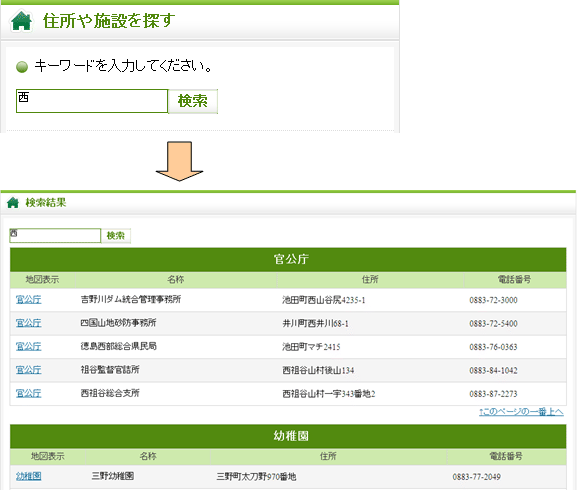
Task: Click the 電話番号 column header in 官公庁 table
Action: coord(515,279)
